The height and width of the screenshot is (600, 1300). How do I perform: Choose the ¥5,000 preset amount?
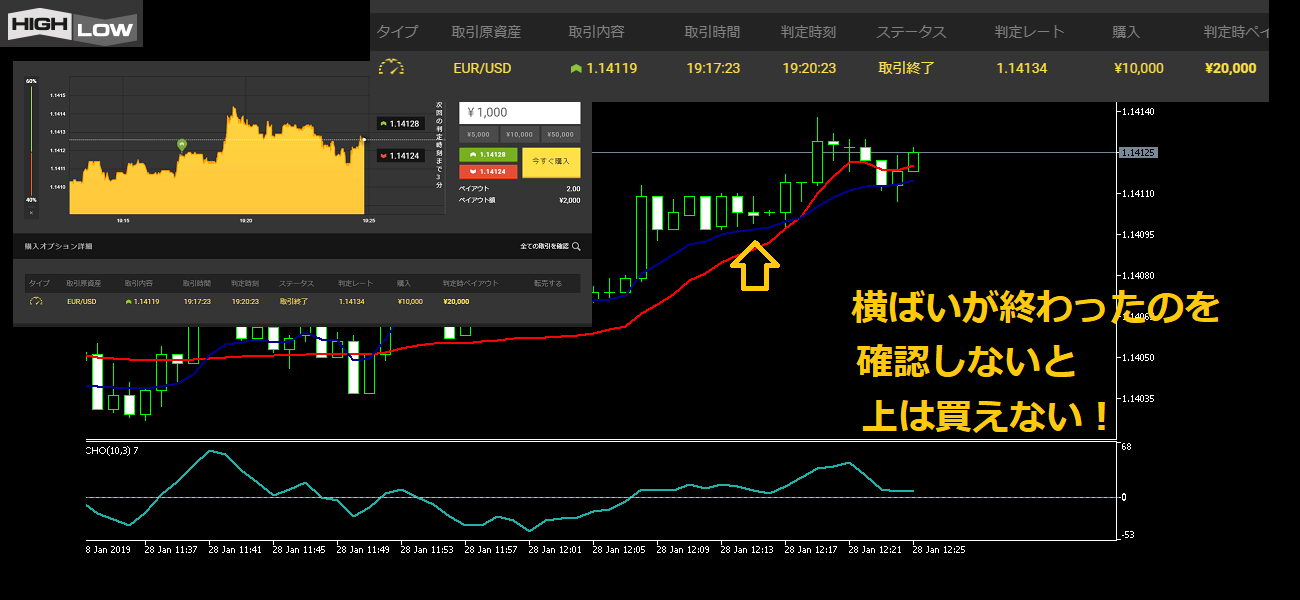pos(478,134)
